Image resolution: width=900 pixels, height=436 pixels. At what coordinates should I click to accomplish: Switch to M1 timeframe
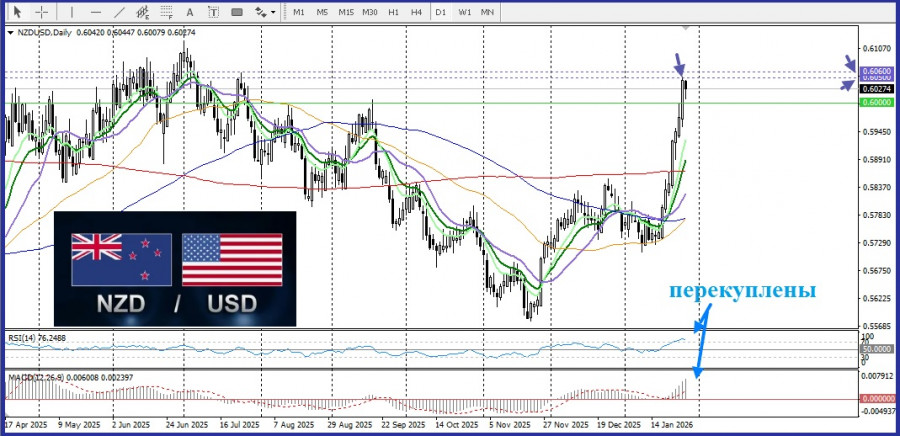(299, 12)
